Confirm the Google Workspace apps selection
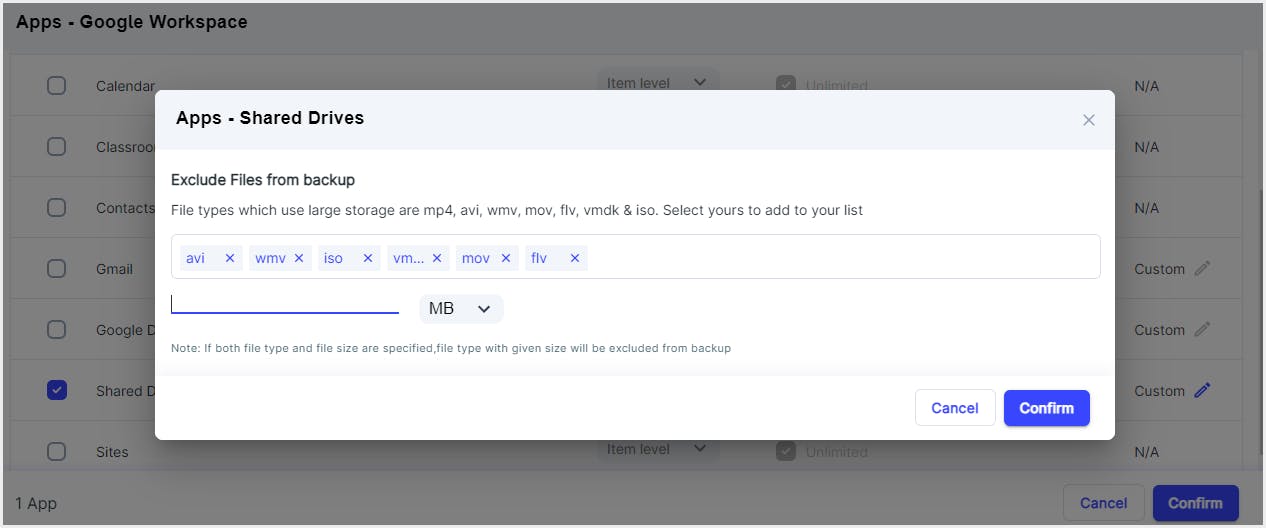The height and width of the screenshot is (528, 1266). [x=1195, y=503]
